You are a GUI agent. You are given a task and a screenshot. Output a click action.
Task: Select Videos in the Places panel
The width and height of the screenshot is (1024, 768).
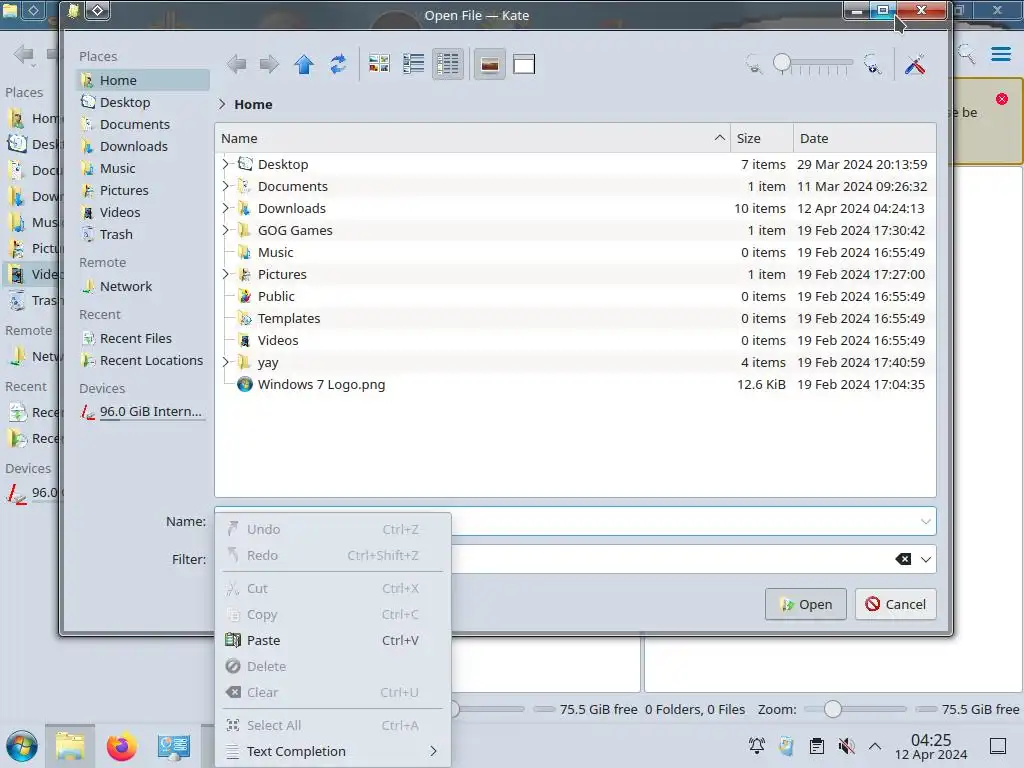(143, 212)
